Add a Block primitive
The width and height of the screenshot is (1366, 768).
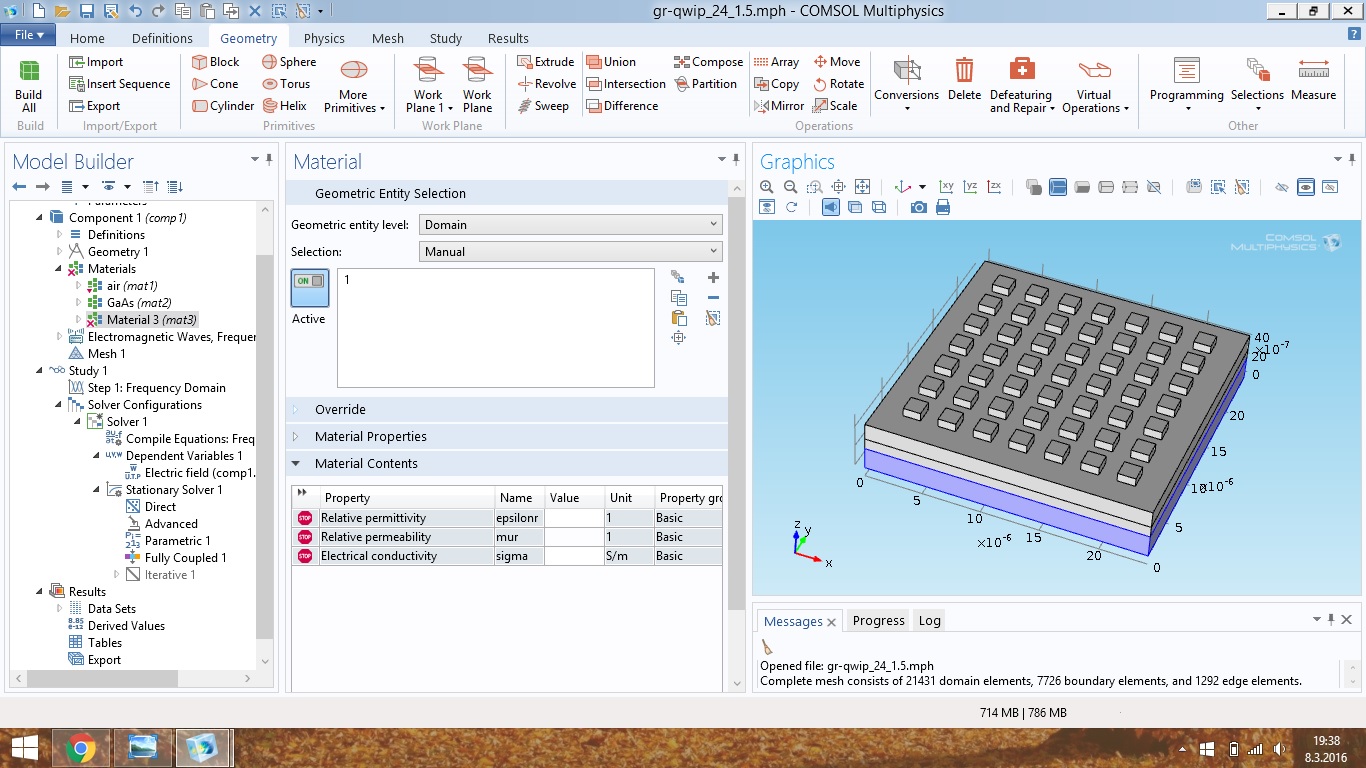pos(215,62)
